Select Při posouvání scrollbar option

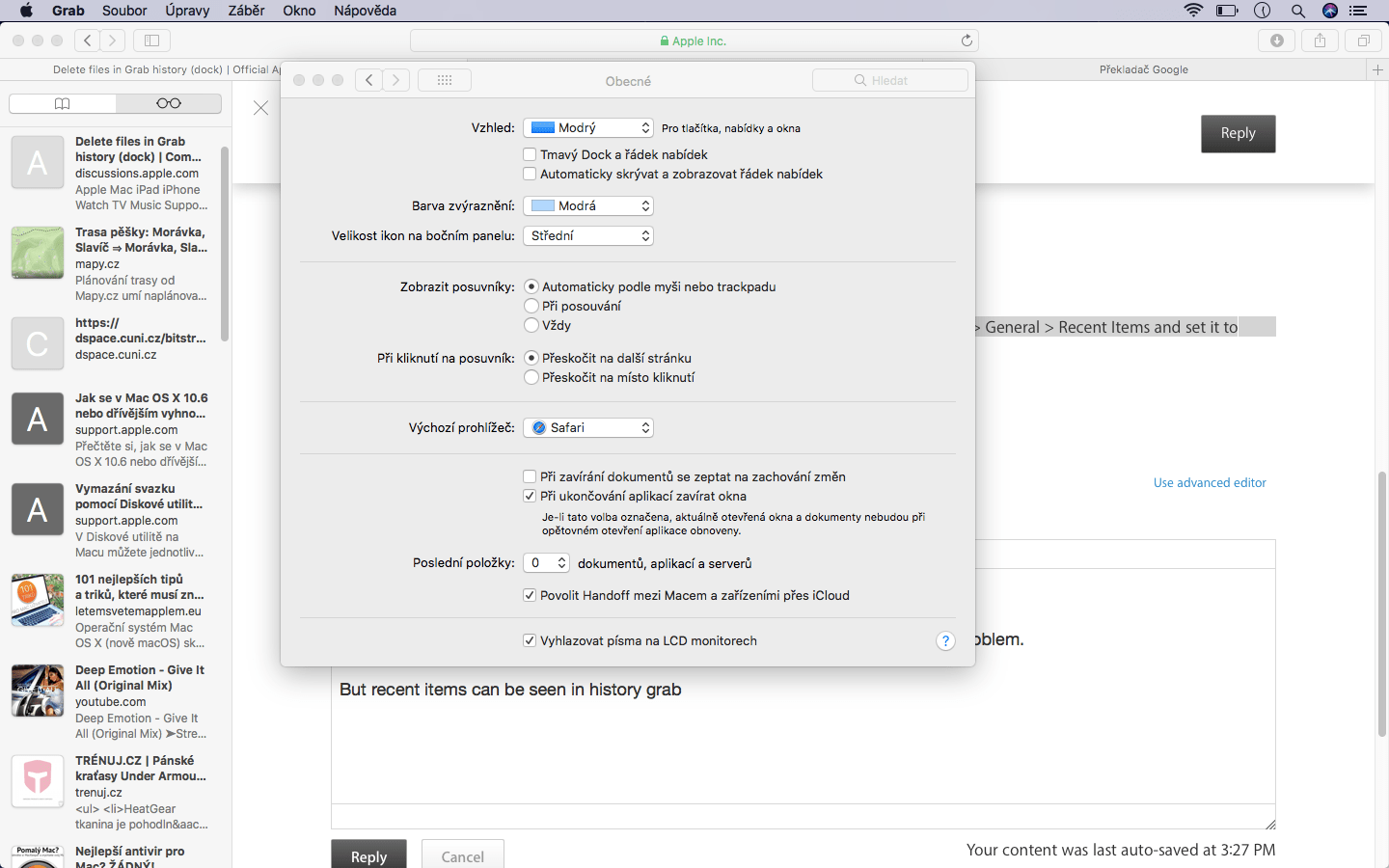(531, 306)
